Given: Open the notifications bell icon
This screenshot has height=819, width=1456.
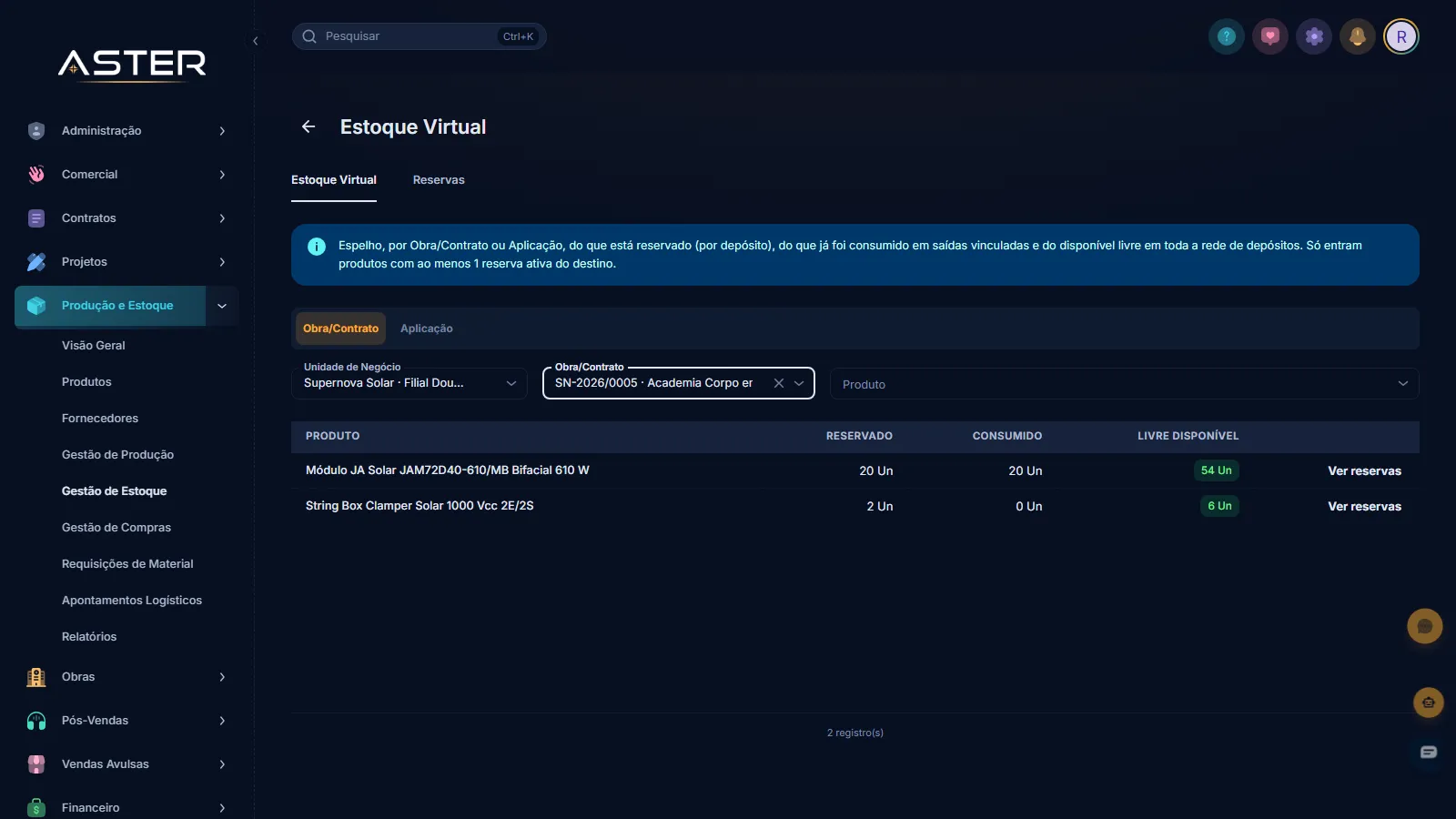Looking at the screenshot, I should (x=1358, y=36).
